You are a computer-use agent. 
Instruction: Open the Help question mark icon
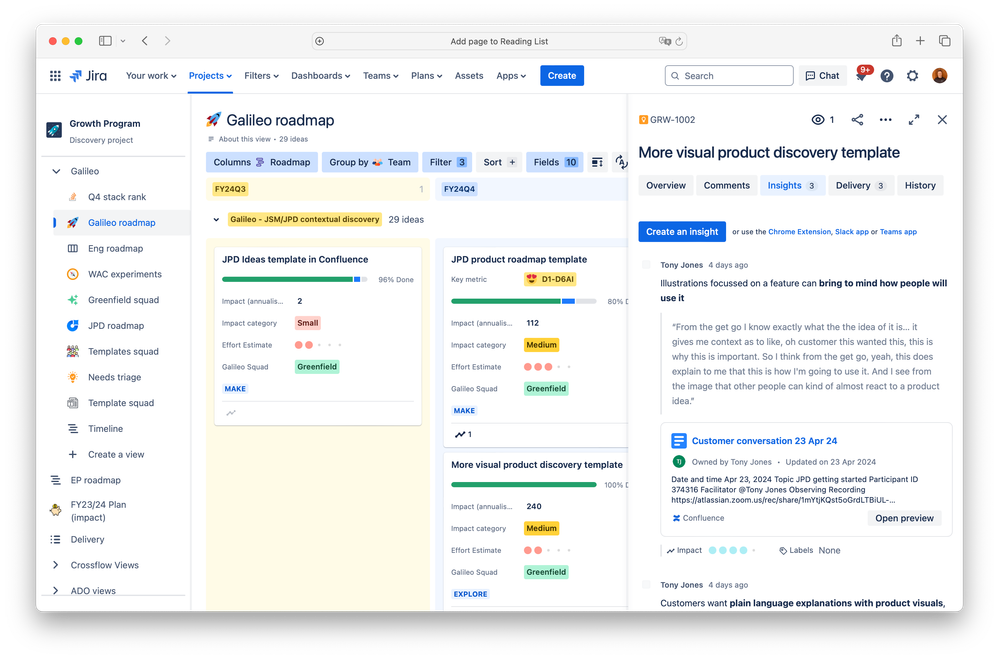[887, 76]
